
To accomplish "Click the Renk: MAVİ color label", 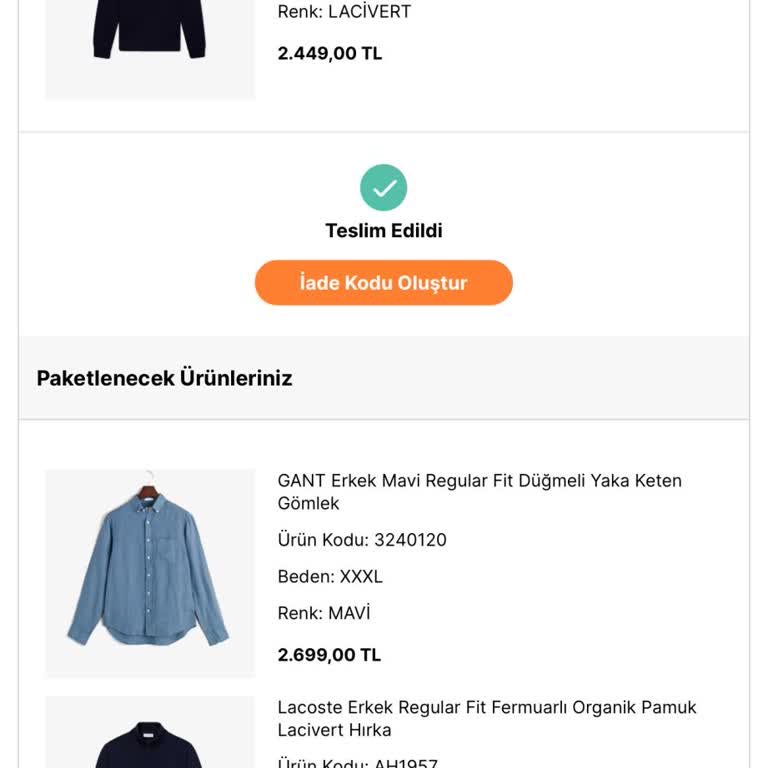I will [x=324, y=613].
